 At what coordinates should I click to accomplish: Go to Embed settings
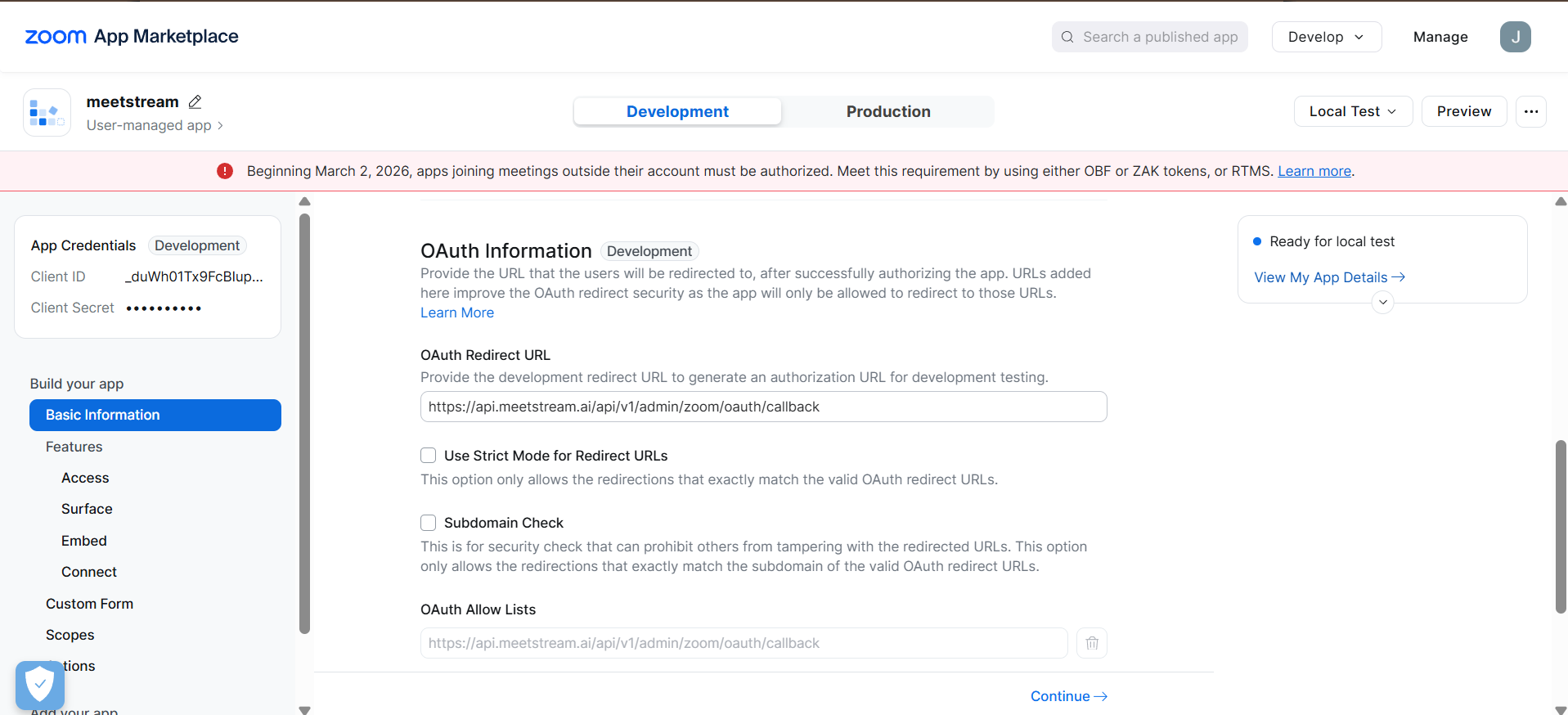[84, 541]
